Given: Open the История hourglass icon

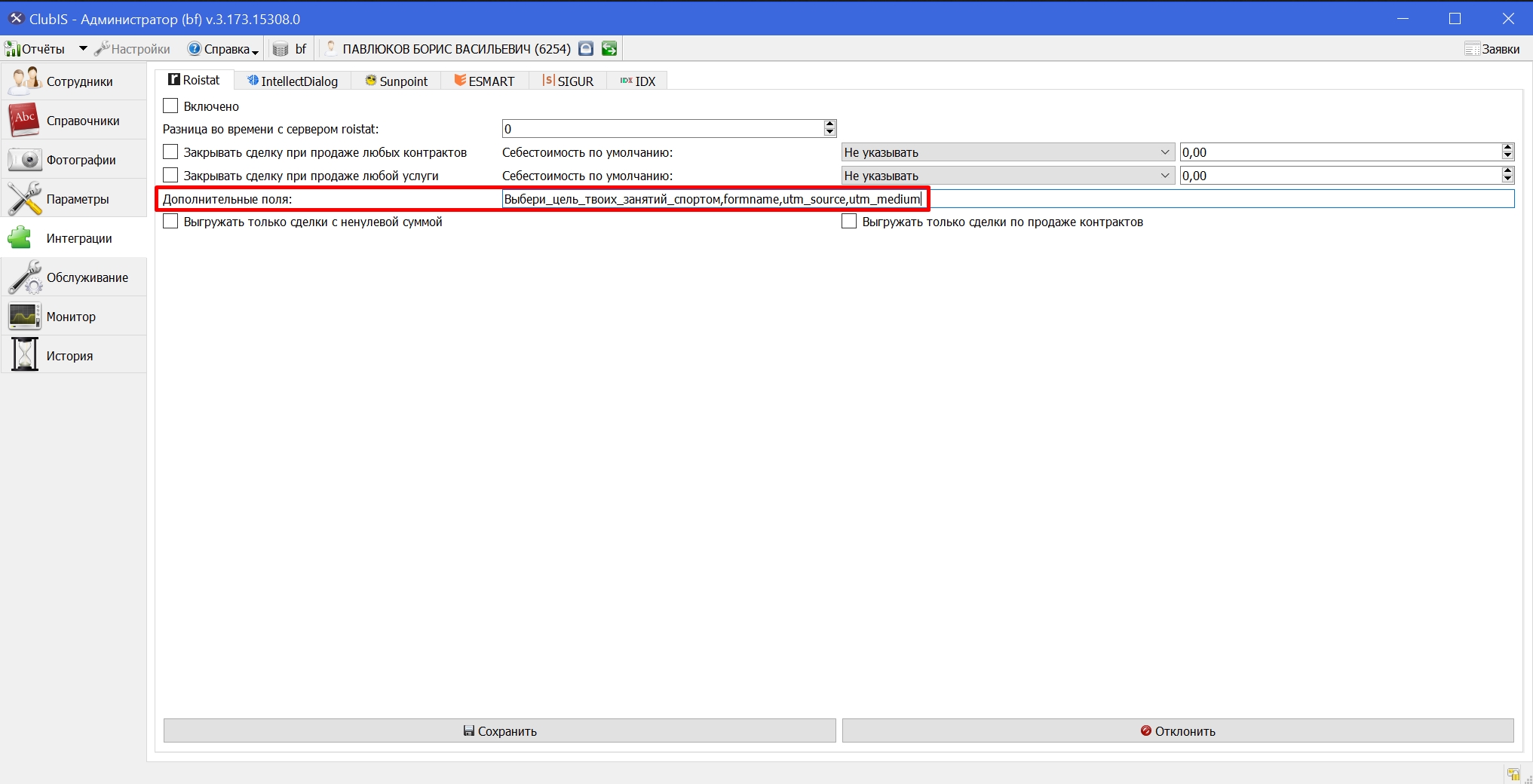Looking at the screenshot, I should tap(24, 355).
